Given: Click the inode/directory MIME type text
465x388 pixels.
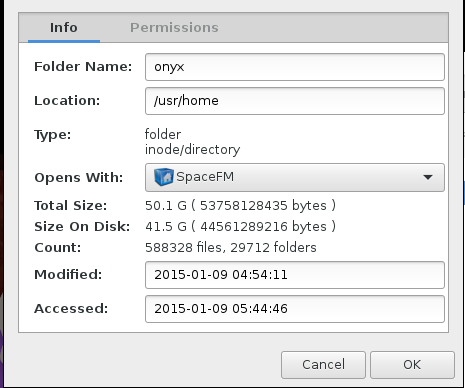Looking at the screenshot, I should point(192,150).
